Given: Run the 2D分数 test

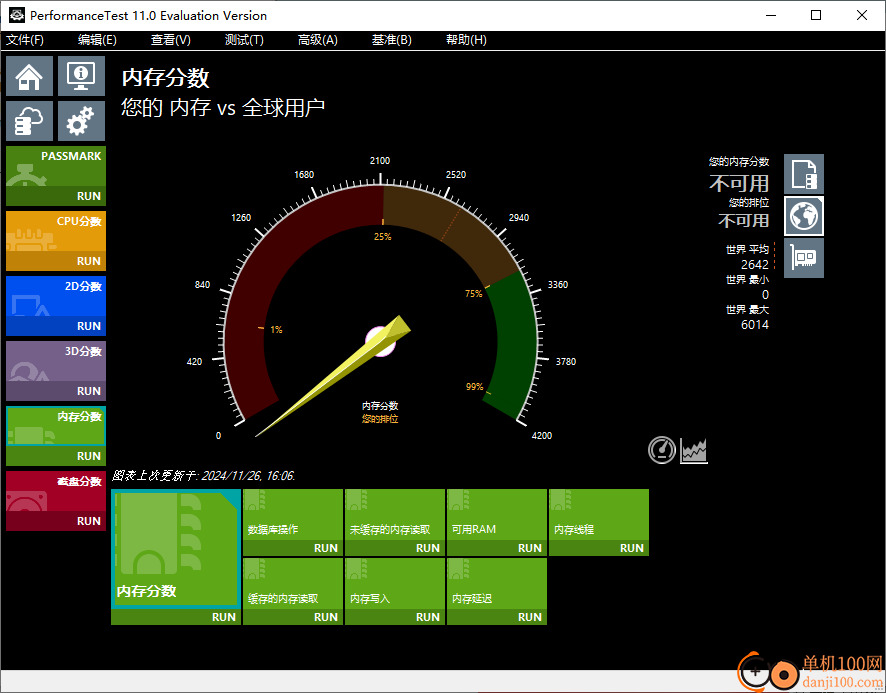Looking at the screenshot, I should [x=56, y=326].
